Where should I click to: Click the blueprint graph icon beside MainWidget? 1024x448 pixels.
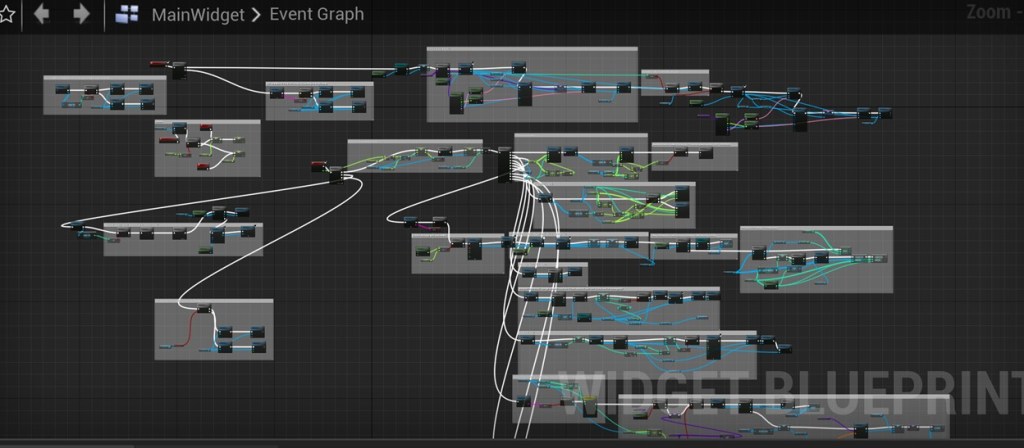[127, 15]
